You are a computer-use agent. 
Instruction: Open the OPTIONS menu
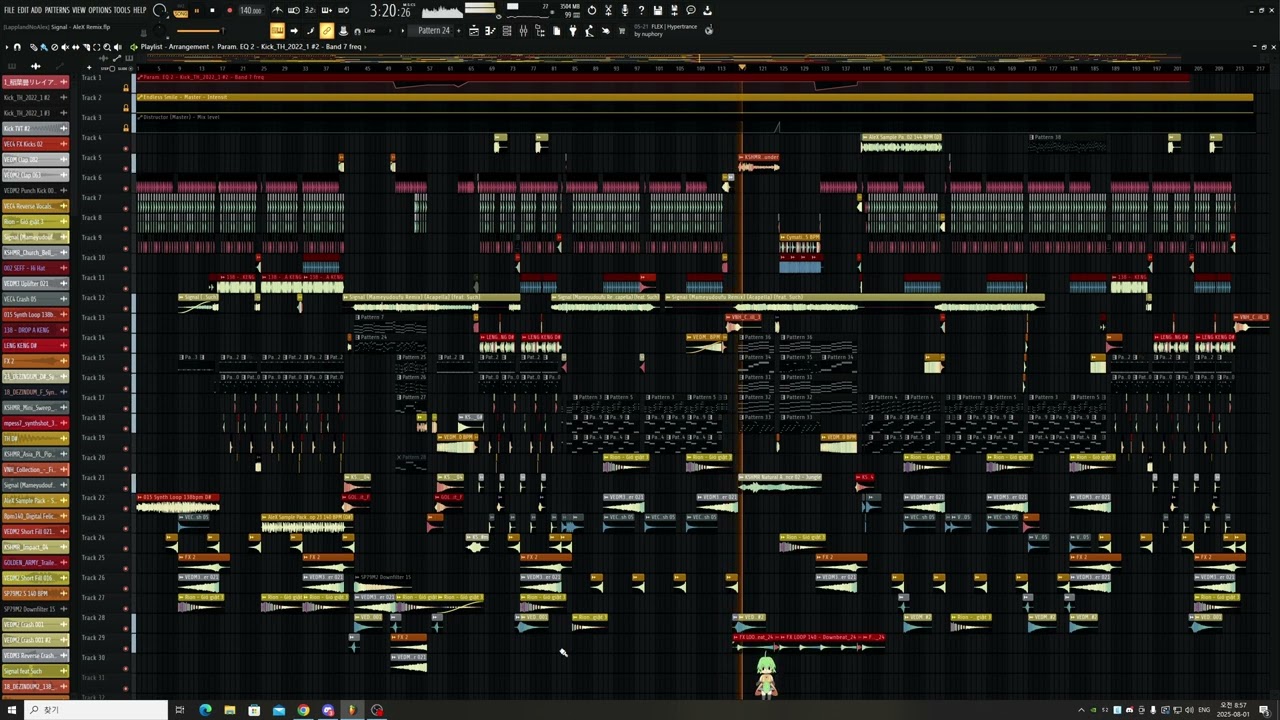tap(100, 10)
